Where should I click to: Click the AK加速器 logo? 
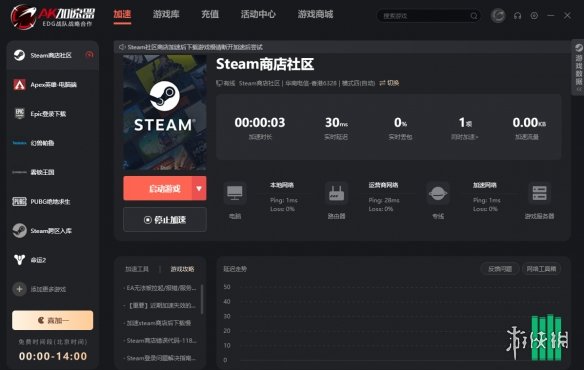click(53, 16)
